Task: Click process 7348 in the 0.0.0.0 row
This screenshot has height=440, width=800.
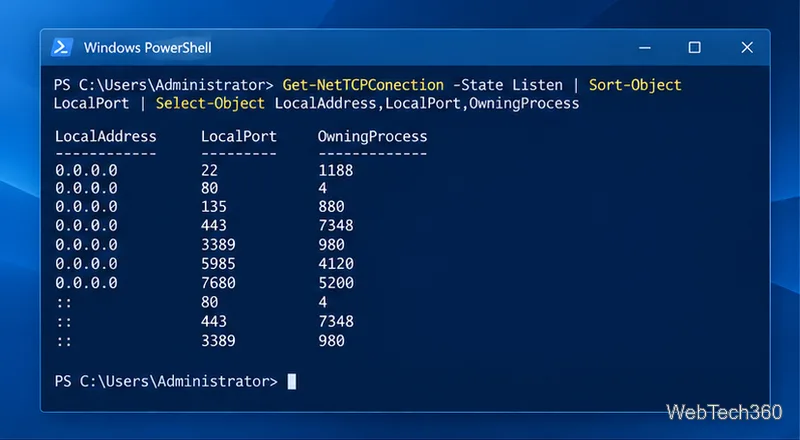Action: click(x=335, y=225)
